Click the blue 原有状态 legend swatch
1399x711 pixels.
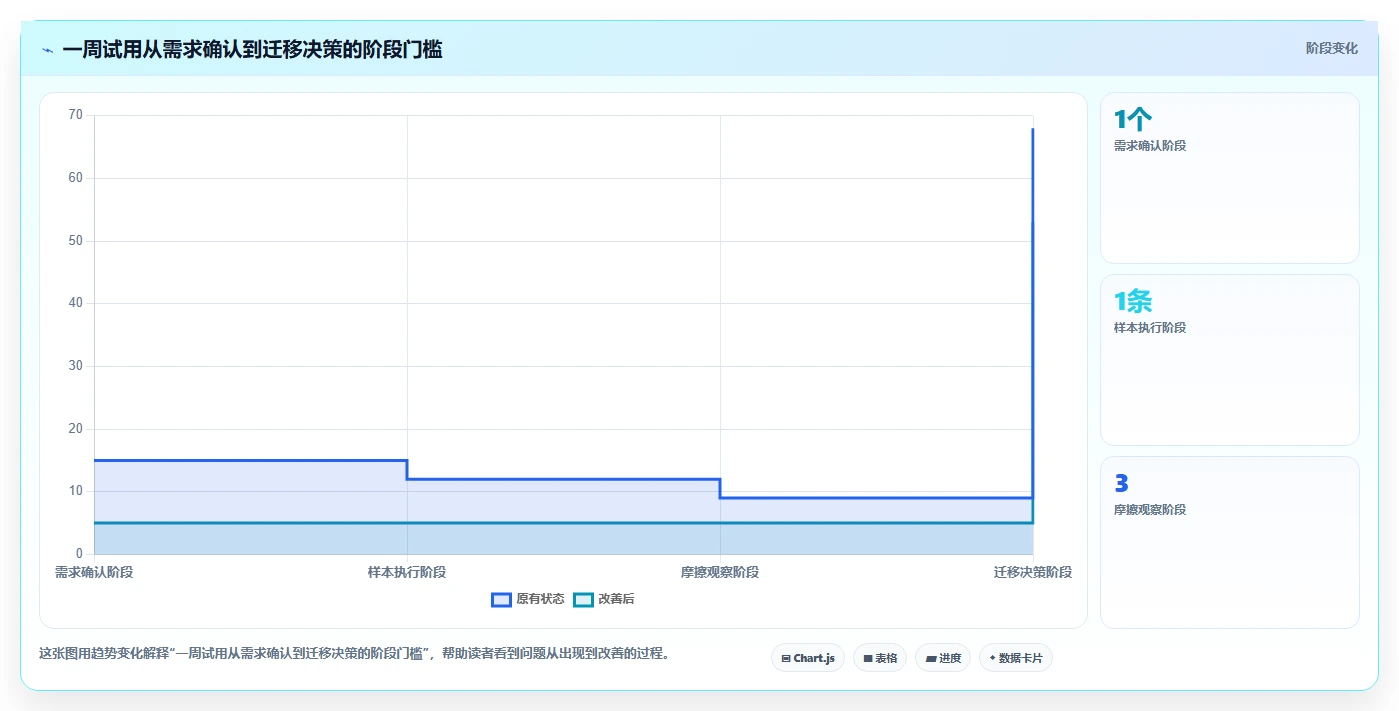coord(501,599)
